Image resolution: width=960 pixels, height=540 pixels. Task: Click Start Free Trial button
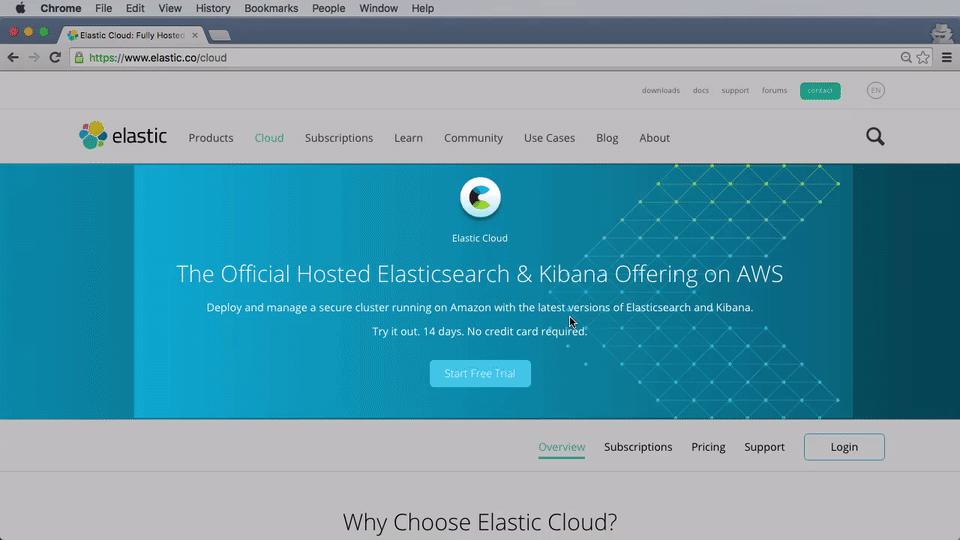pyautogui.click(x=480, y=373)
